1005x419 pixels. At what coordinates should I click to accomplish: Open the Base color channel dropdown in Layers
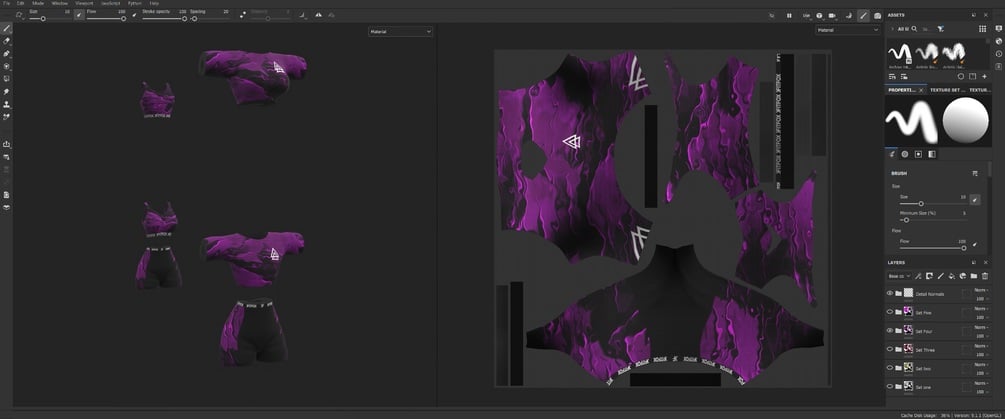pyautogui.click(x=899, y=276)
